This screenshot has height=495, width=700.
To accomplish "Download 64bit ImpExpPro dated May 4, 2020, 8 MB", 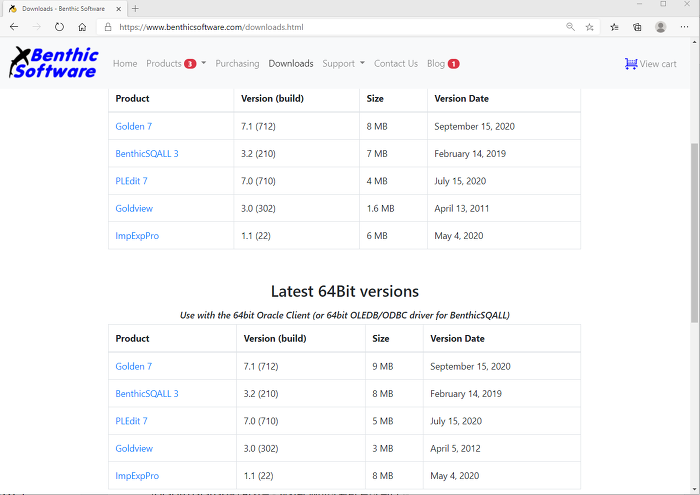I will pyautogui.click(x=137, y=476).
